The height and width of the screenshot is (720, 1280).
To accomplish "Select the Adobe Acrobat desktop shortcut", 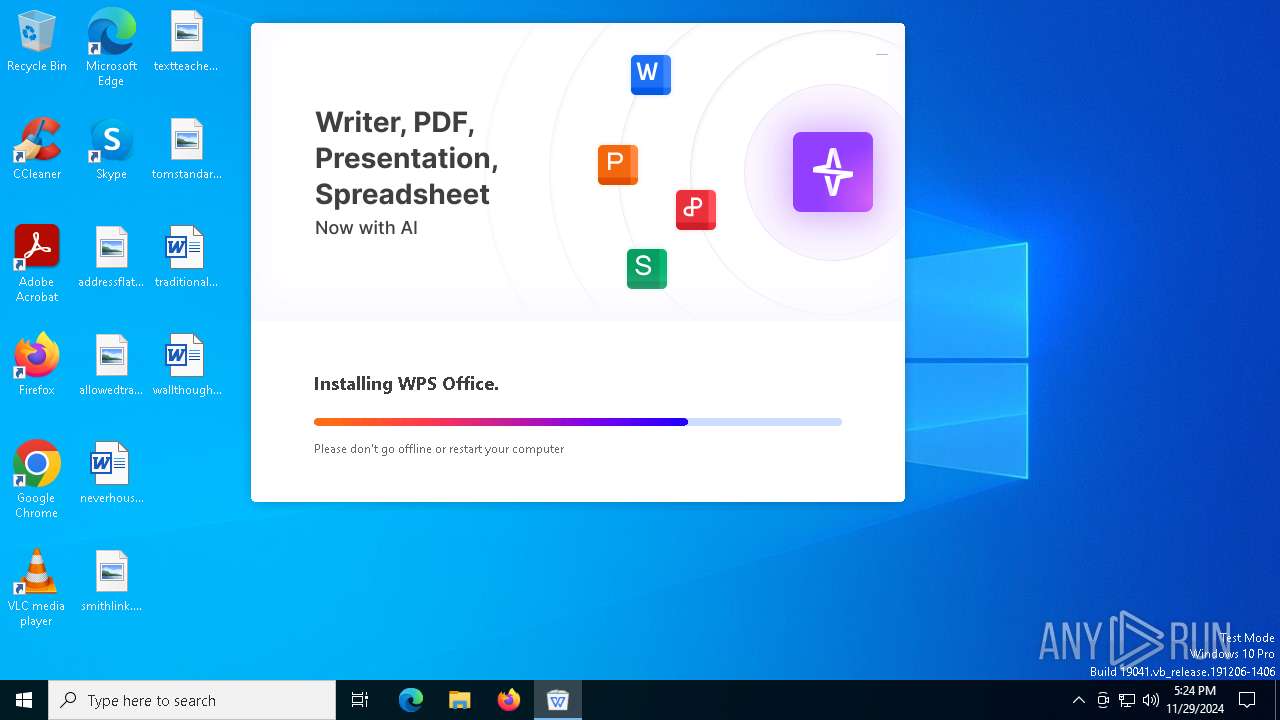I will click(37, 264).
